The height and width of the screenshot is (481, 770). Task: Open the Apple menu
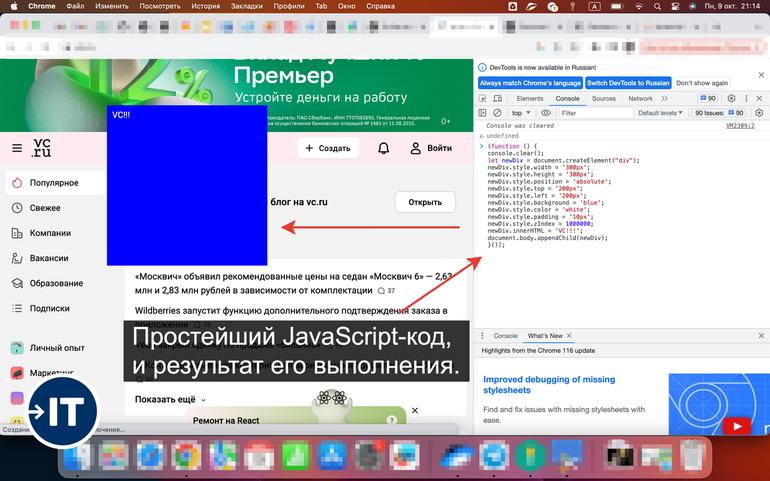pyautogui.click(x=14, y=6)
